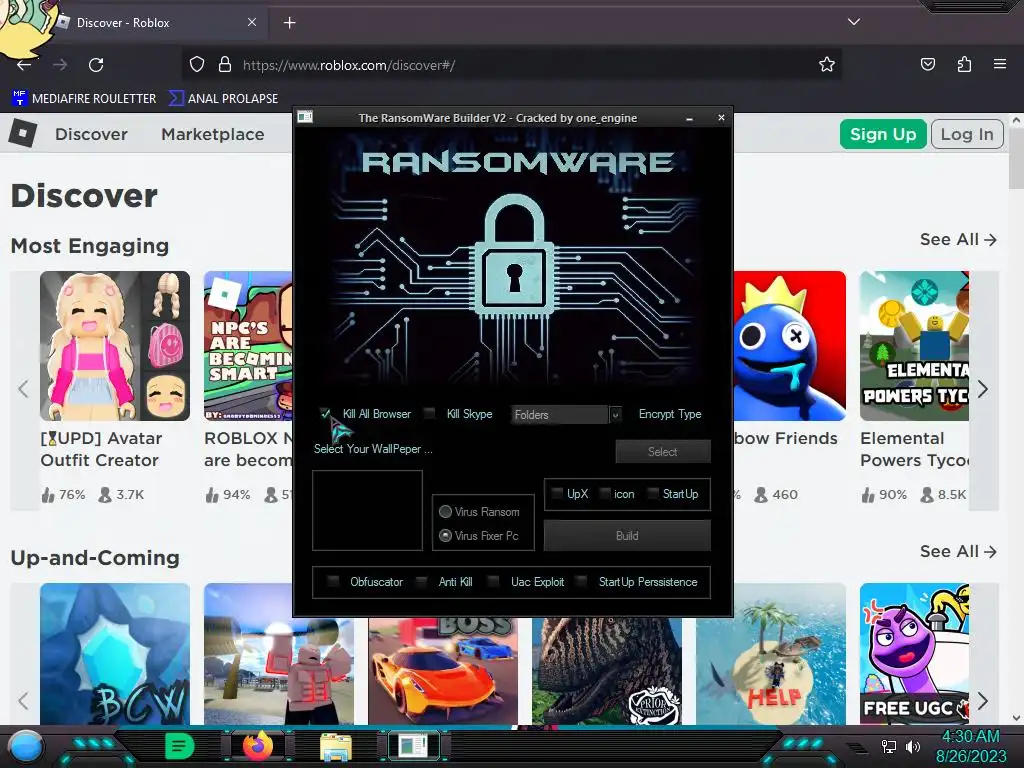Viewport: 1024px width, 768px height.
Task: Show previous Most Engaging games arrow
Action: pyautogui.click(x=24, y=389)
